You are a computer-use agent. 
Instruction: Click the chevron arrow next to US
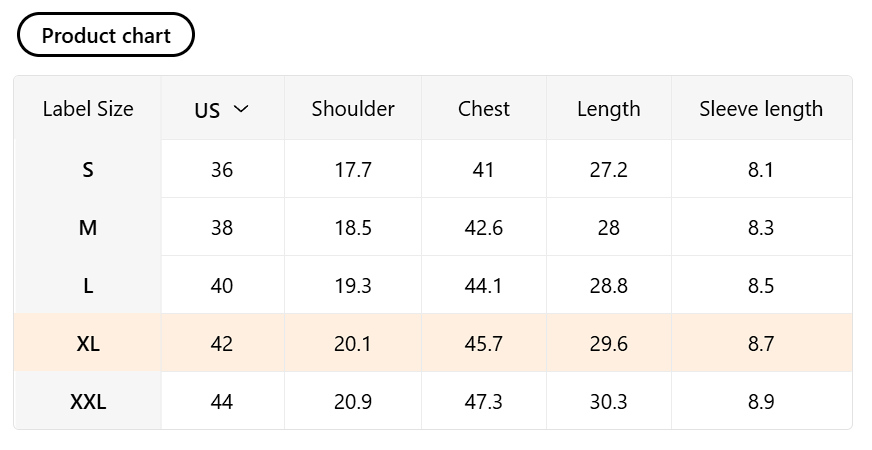(x=240, y=109)
